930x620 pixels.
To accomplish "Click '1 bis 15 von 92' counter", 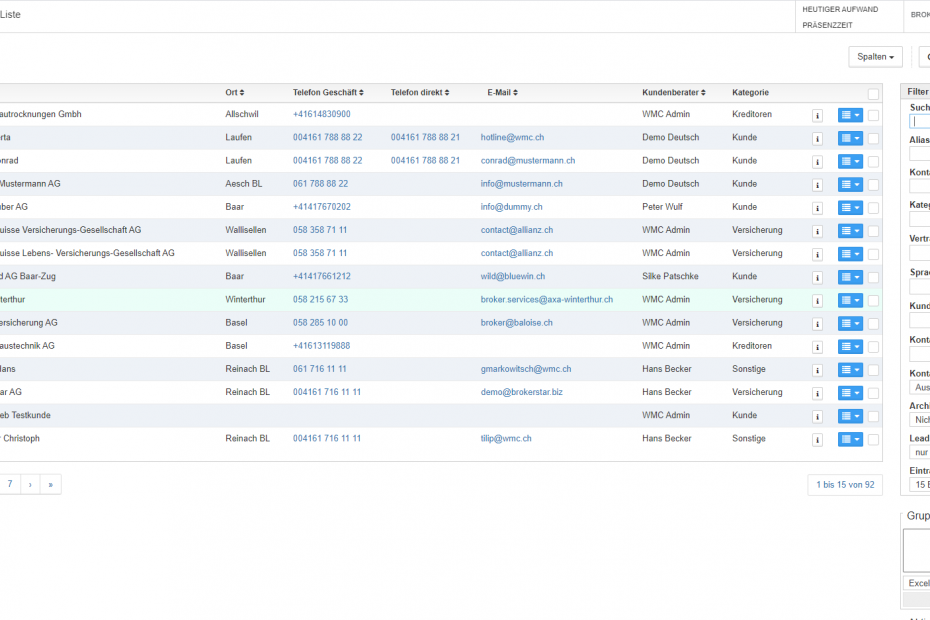I will tap(845, 485).
